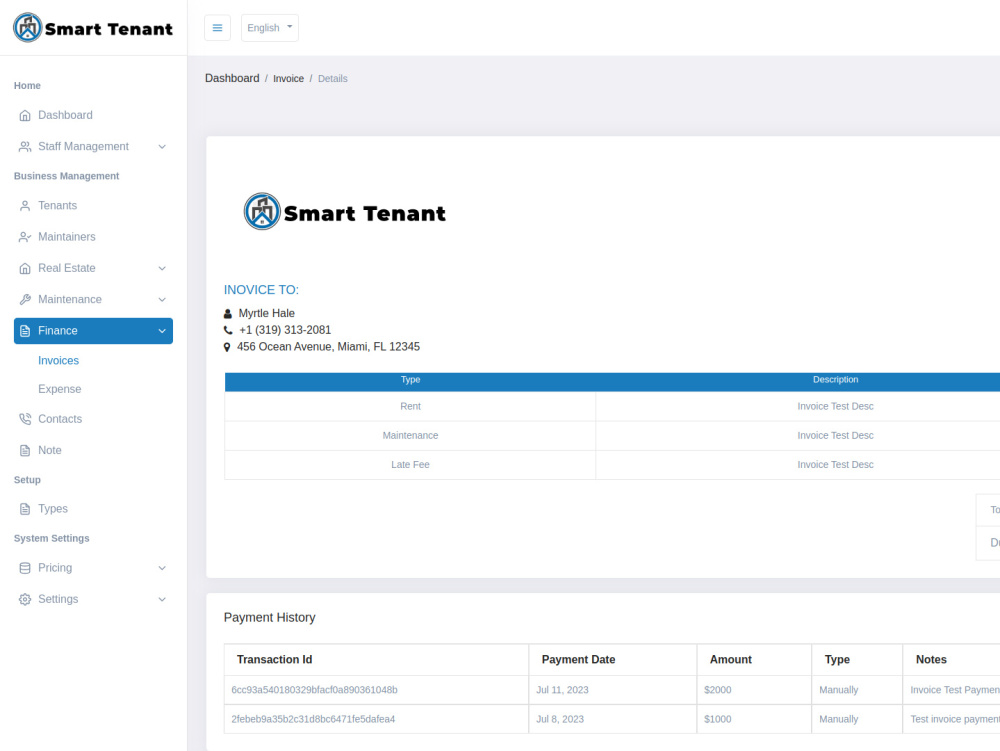1000x751 pixels.
Task: Click payment date Jul 8, 2023
Action: [560, 720]
